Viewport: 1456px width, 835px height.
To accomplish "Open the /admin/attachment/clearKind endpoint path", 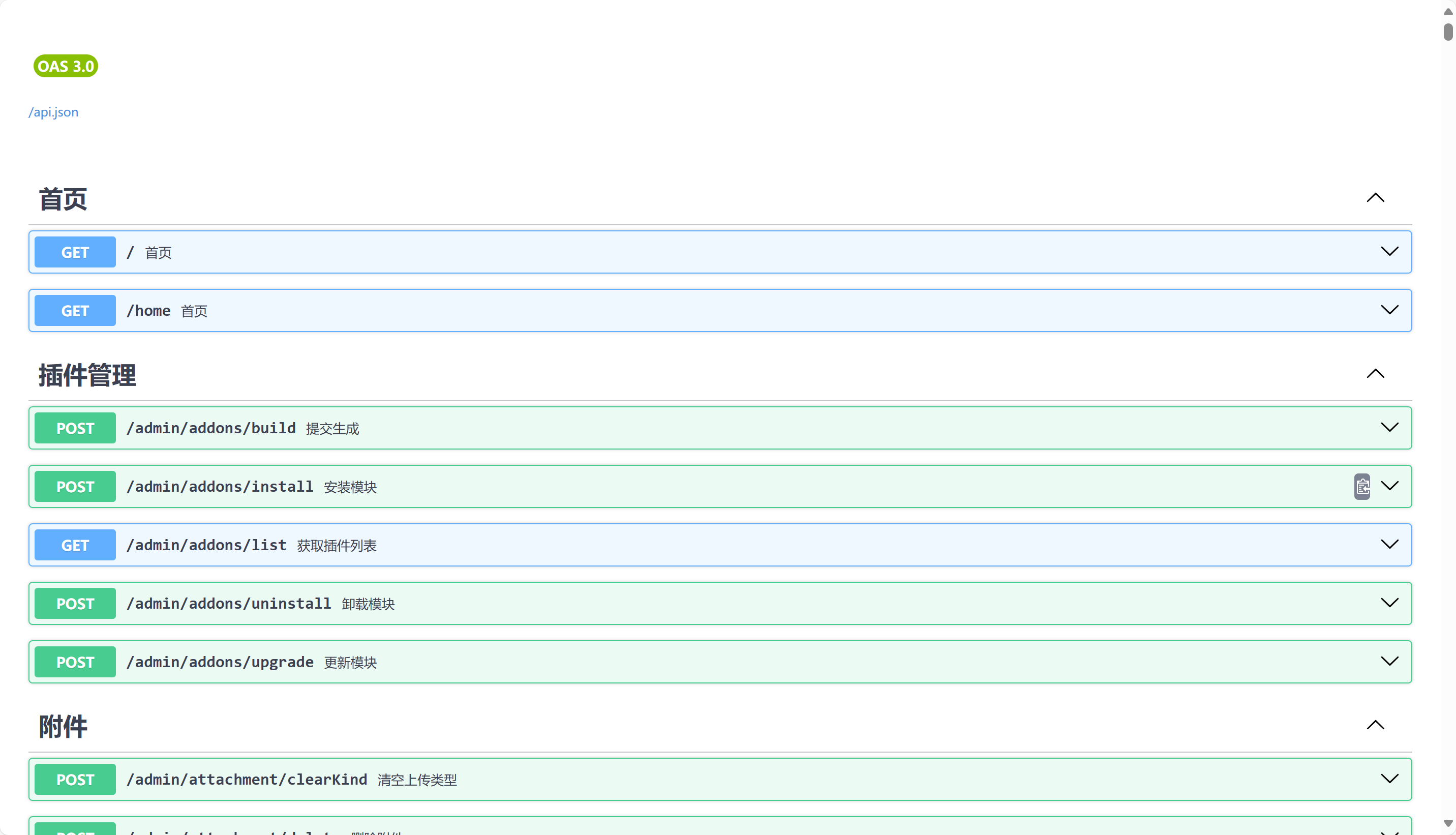I will [x=247, y=780].
